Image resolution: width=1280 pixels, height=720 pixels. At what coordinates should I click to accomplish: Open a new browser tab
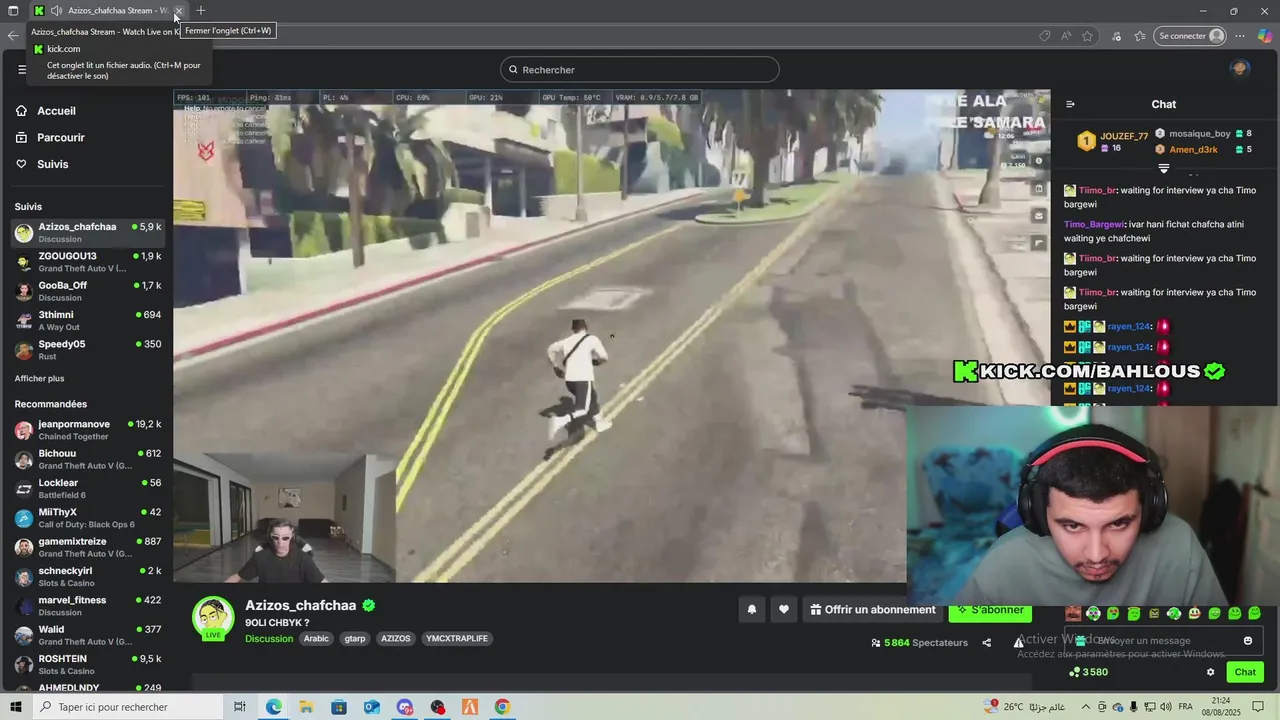coord(201,10)
